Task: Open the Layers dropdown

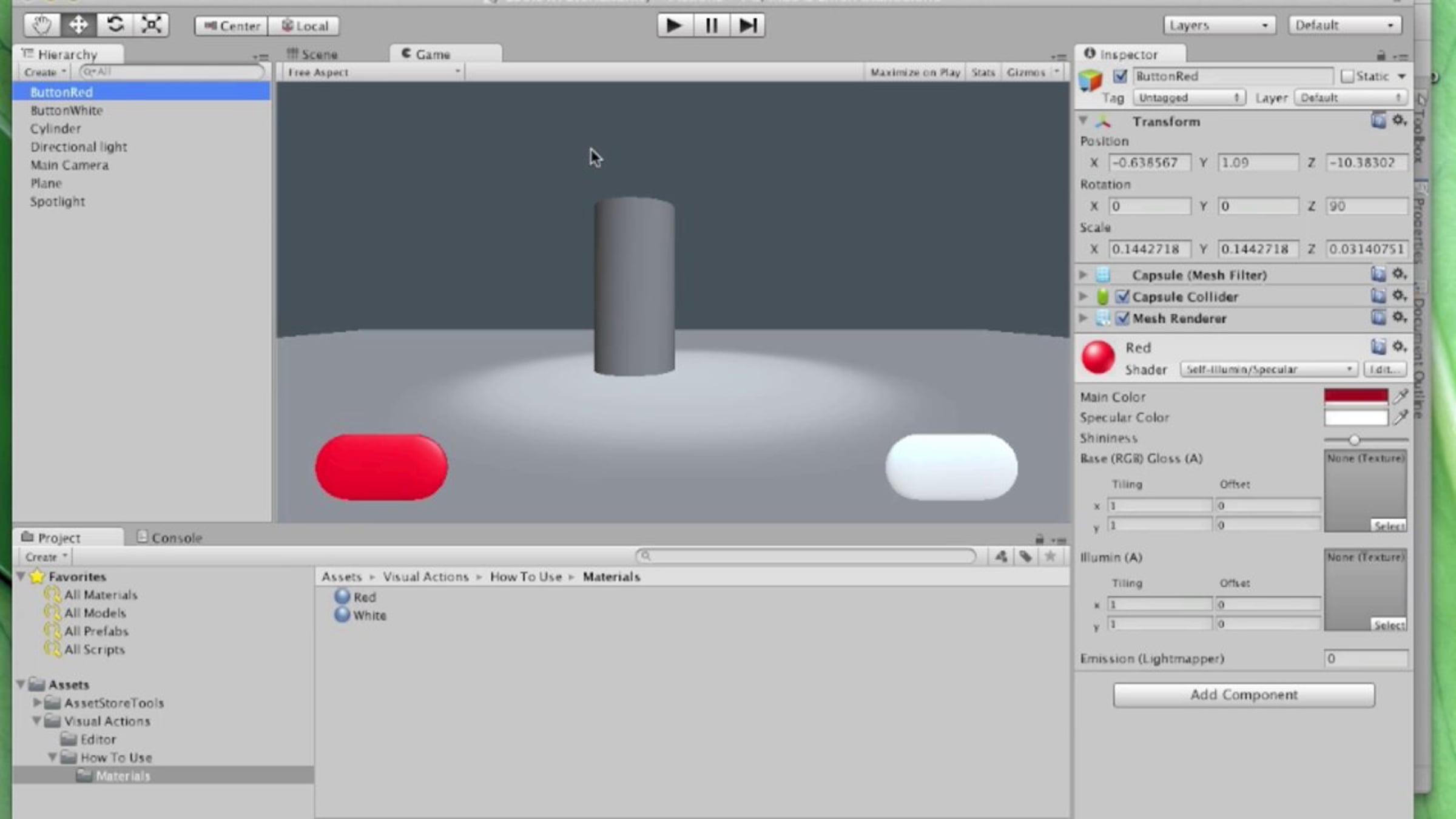Action: pyautogui.click(x=1219, y=25)
